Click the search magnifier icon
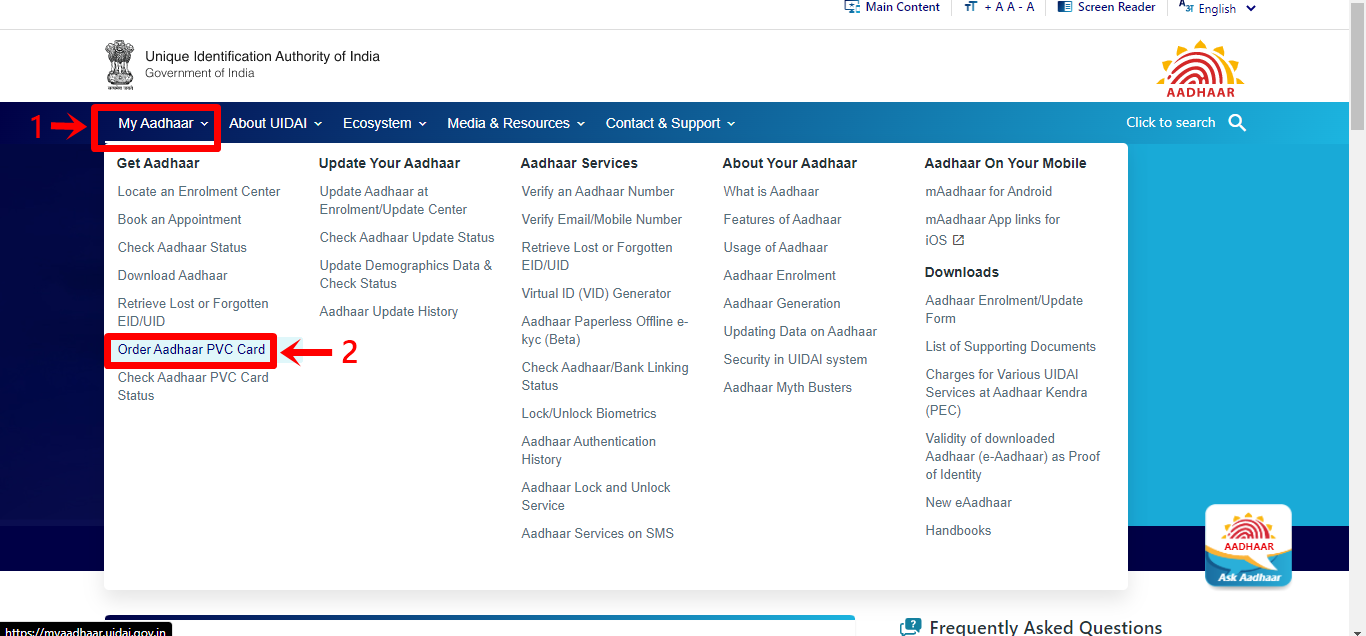Image resolution: width=1366 pixels, height=636 pixels. click(1237, 123)
